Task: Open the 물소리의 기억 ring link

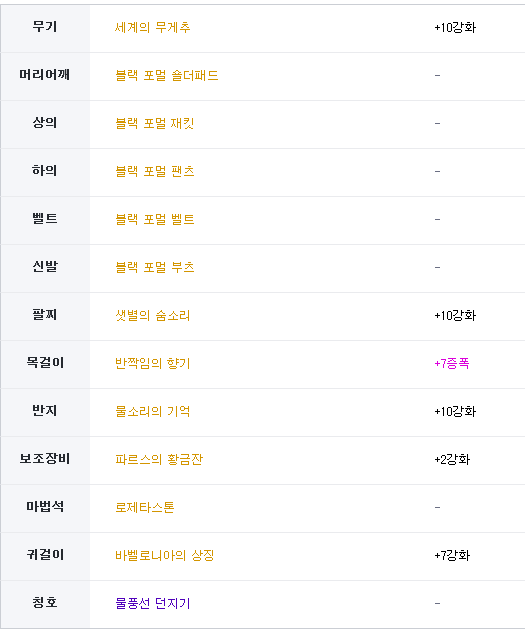Action: point(152,411)
